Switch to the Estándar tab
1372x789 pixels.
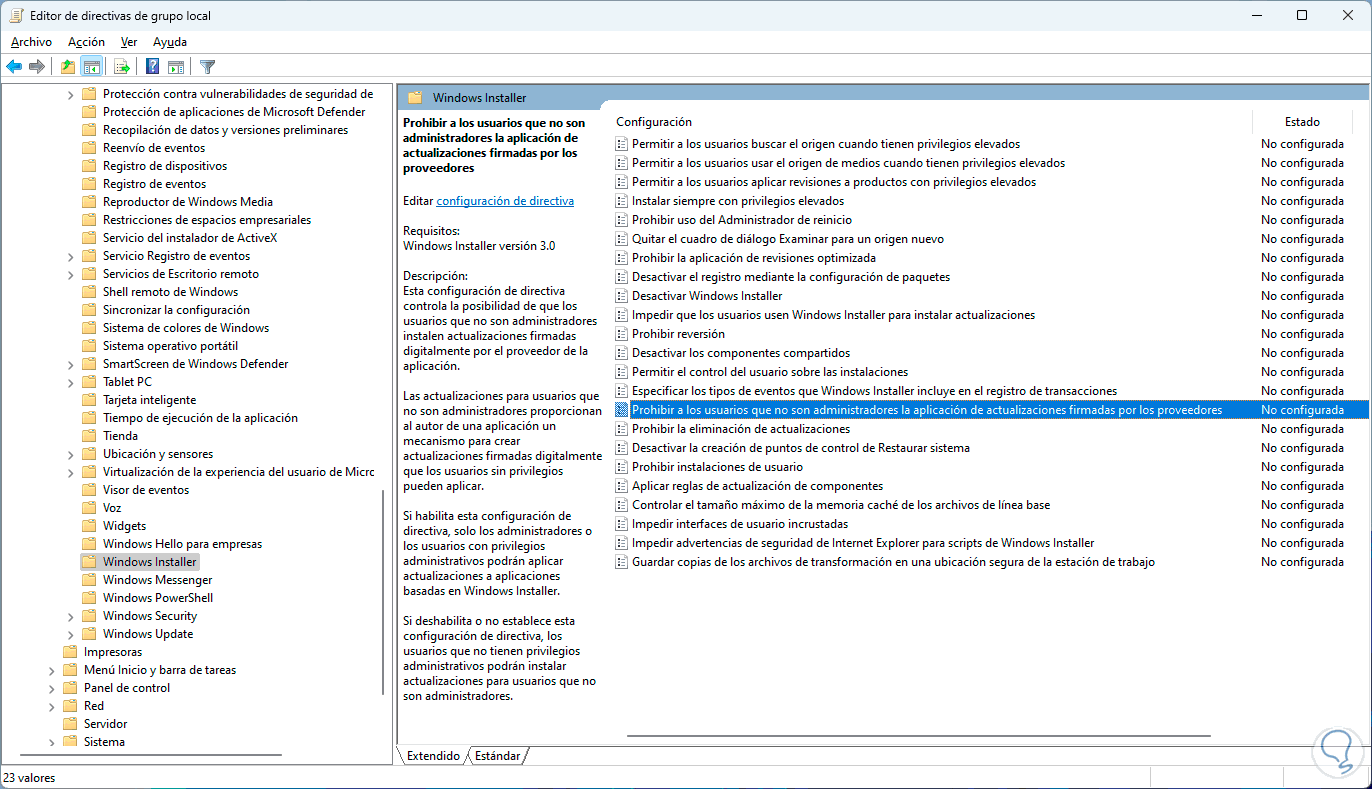tap(497, 756)
